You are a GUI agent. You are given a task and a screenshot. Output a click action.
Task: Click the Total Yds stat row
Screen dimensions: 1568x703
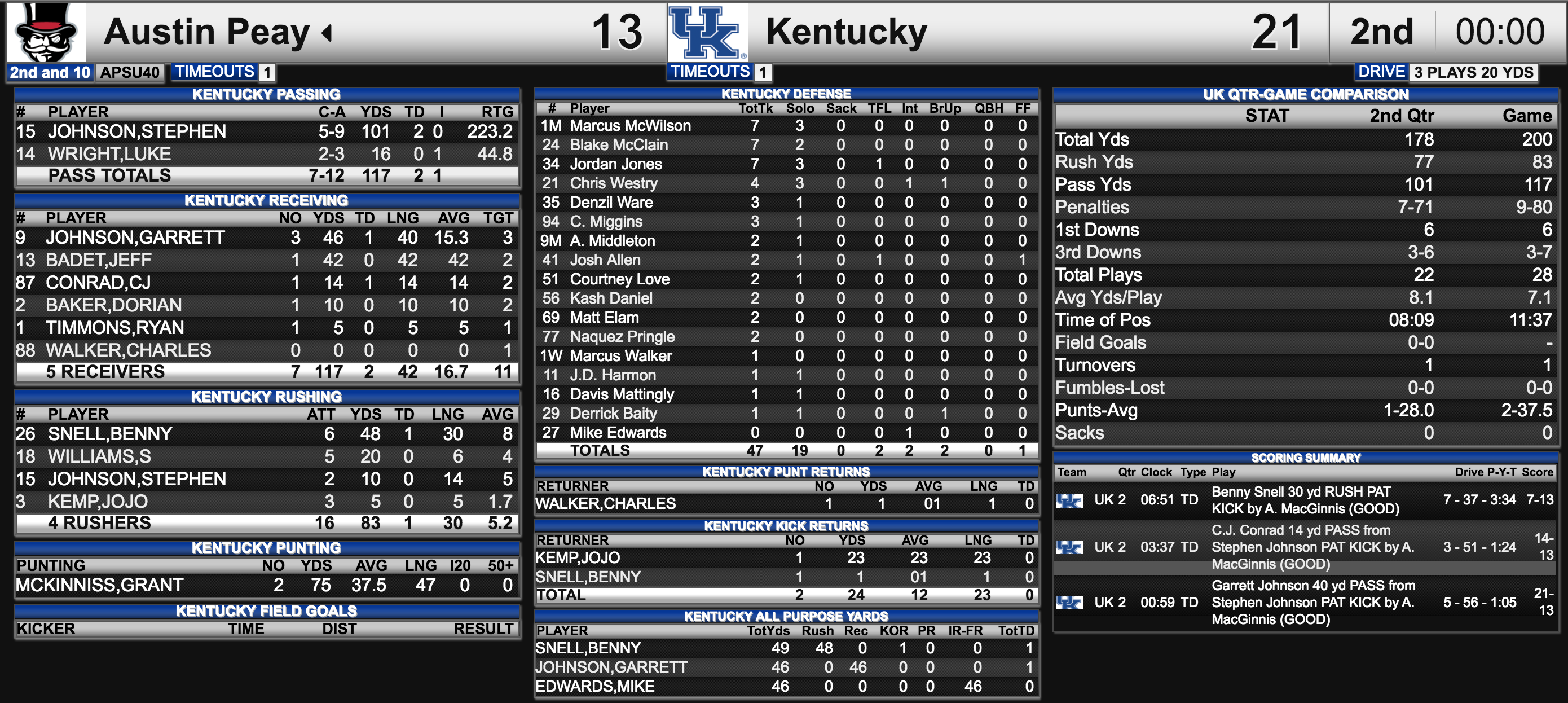1306,139
